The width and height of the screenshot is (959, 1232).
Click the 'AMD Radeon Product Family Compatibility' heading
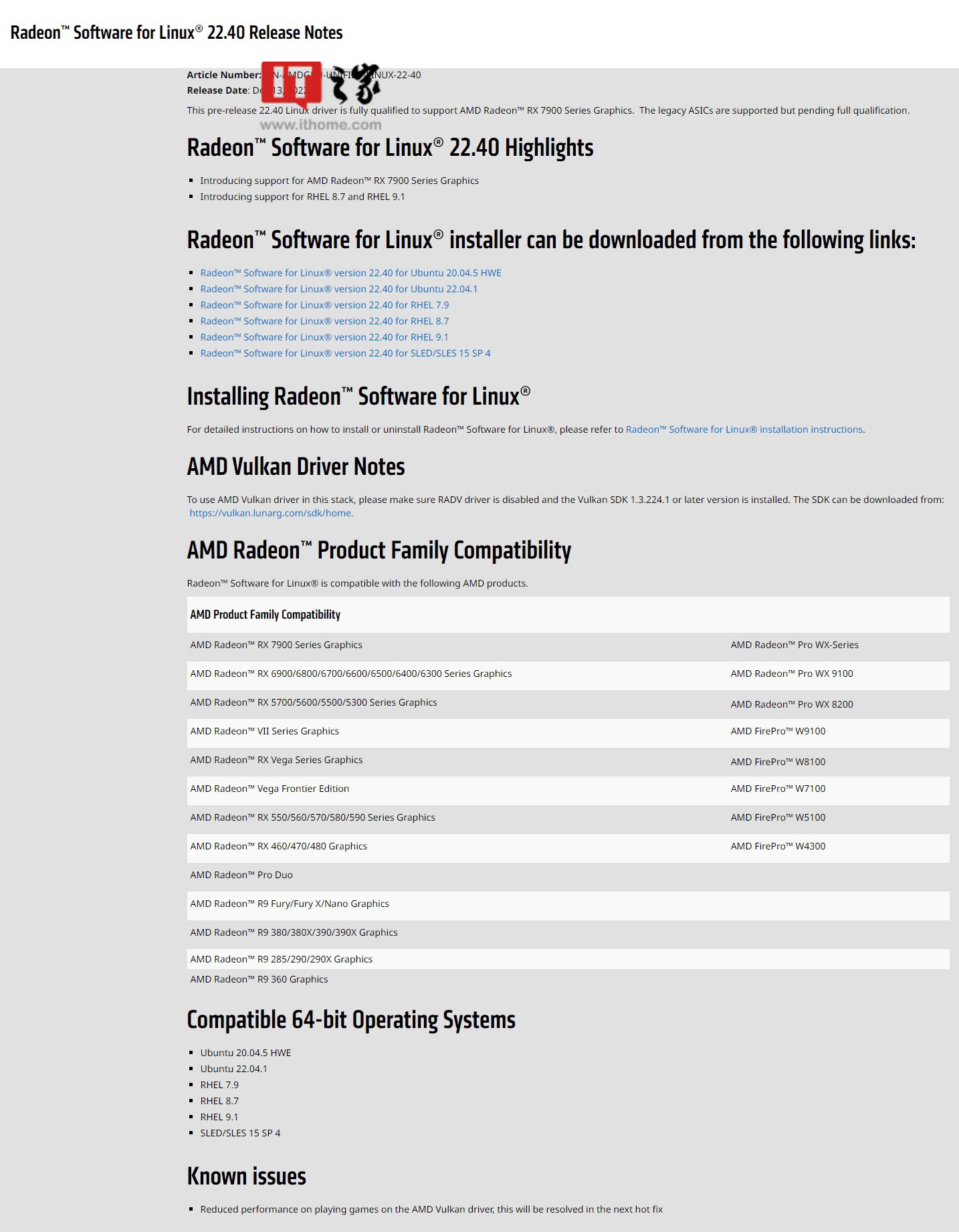[379, 550]
